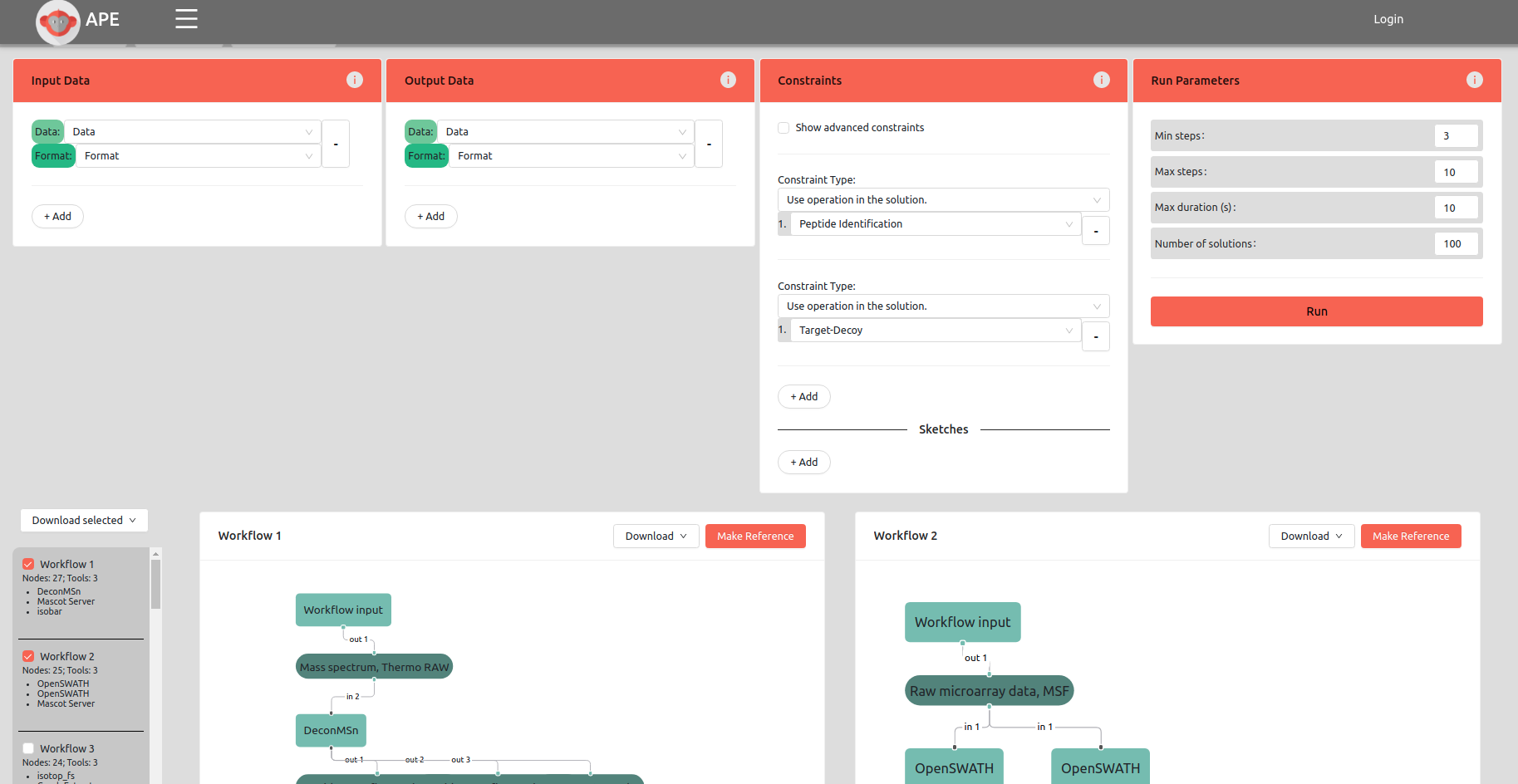Click the Max duration input field

pyautogui.click(x=1455, y=207)
